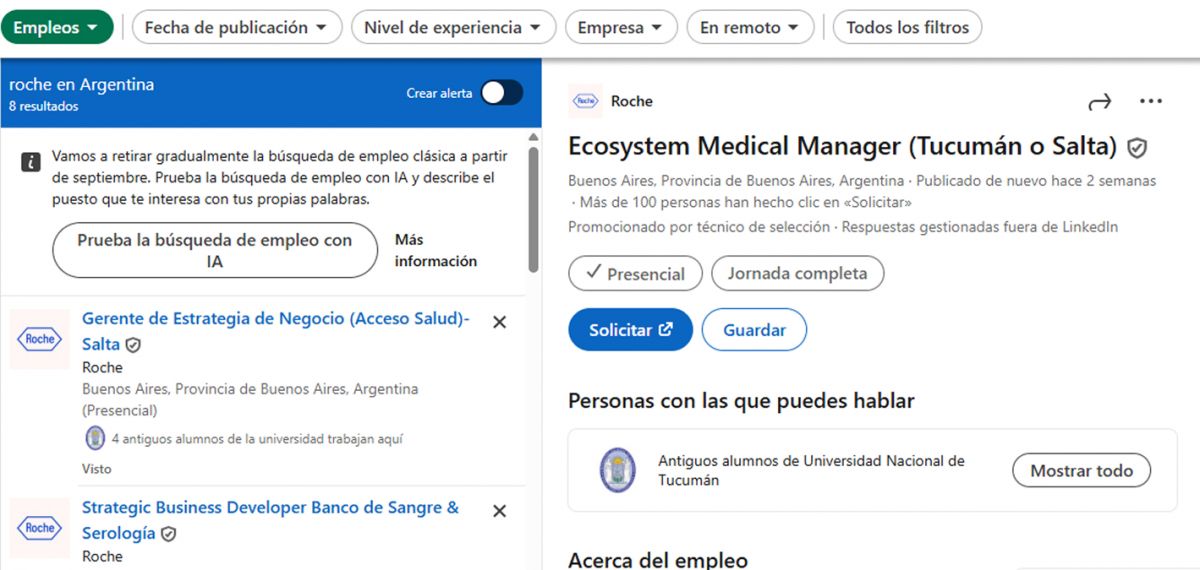The height and width of the screenshot is (570, 1200).
Task: Click the 'Visto' label under the first job
Action: [97, 468]
